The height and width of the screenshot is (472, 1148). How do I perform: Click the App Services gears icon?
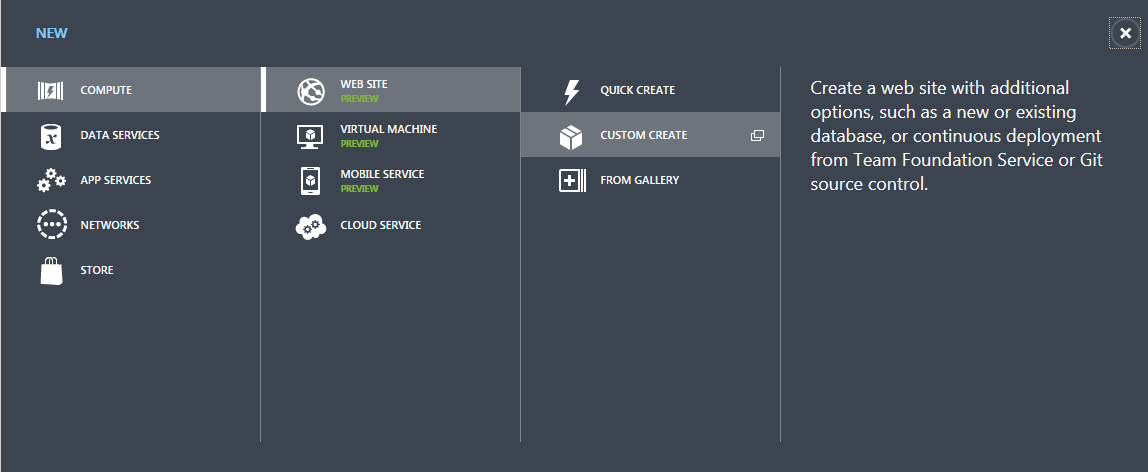click(51, 180)
